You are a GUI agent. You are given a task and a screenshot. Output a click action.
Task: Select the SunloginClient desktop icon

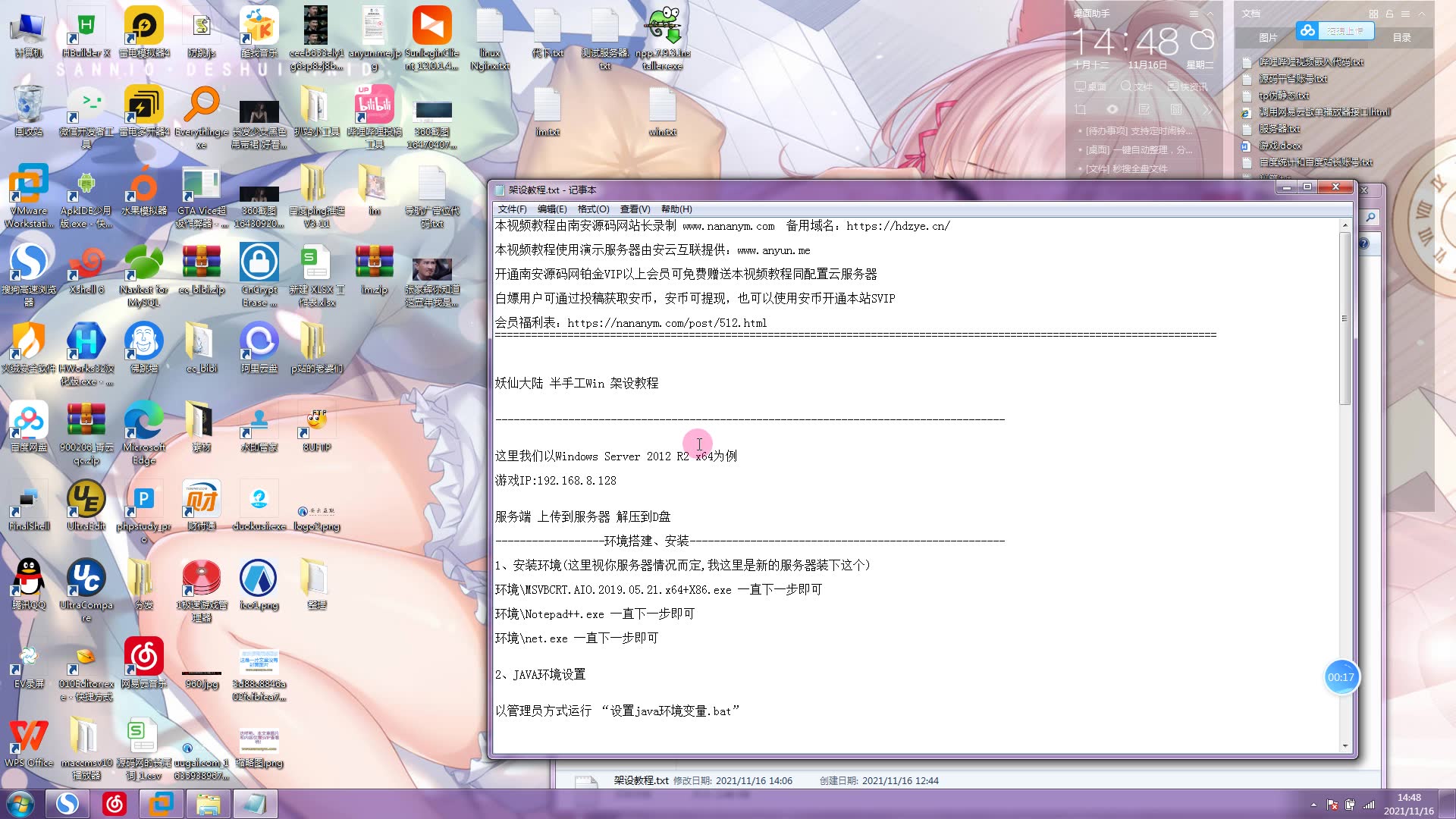[432, 39]
